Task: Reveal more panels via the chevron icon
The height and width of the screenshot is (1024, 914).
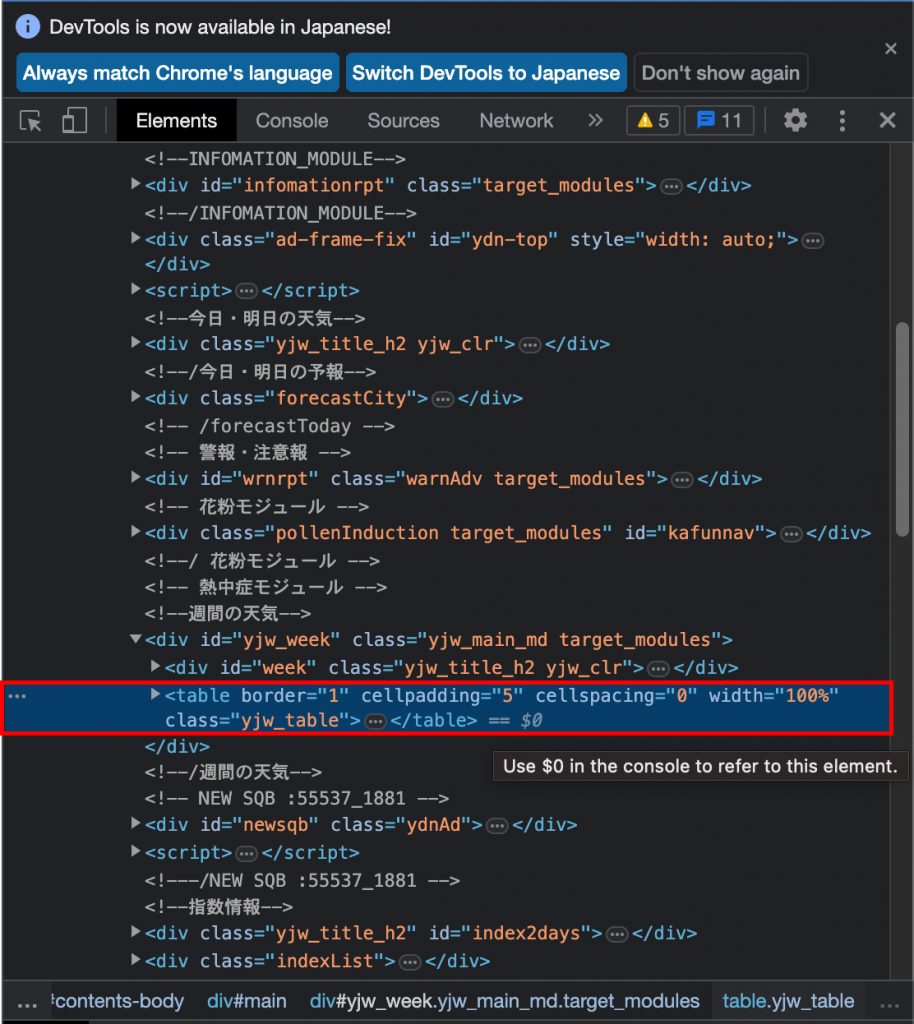Action: (x=595, y=120)
